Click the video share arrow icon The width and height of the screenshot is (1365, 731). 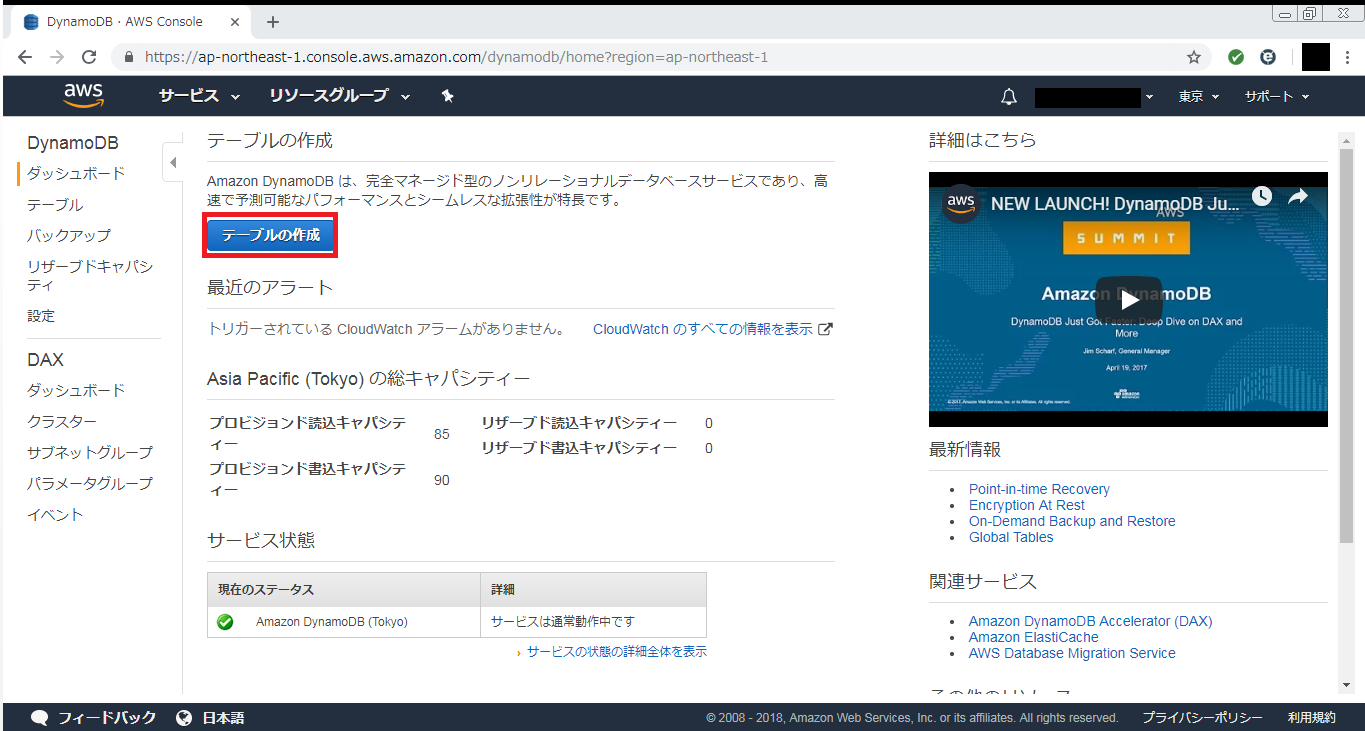click(1298, 196)
